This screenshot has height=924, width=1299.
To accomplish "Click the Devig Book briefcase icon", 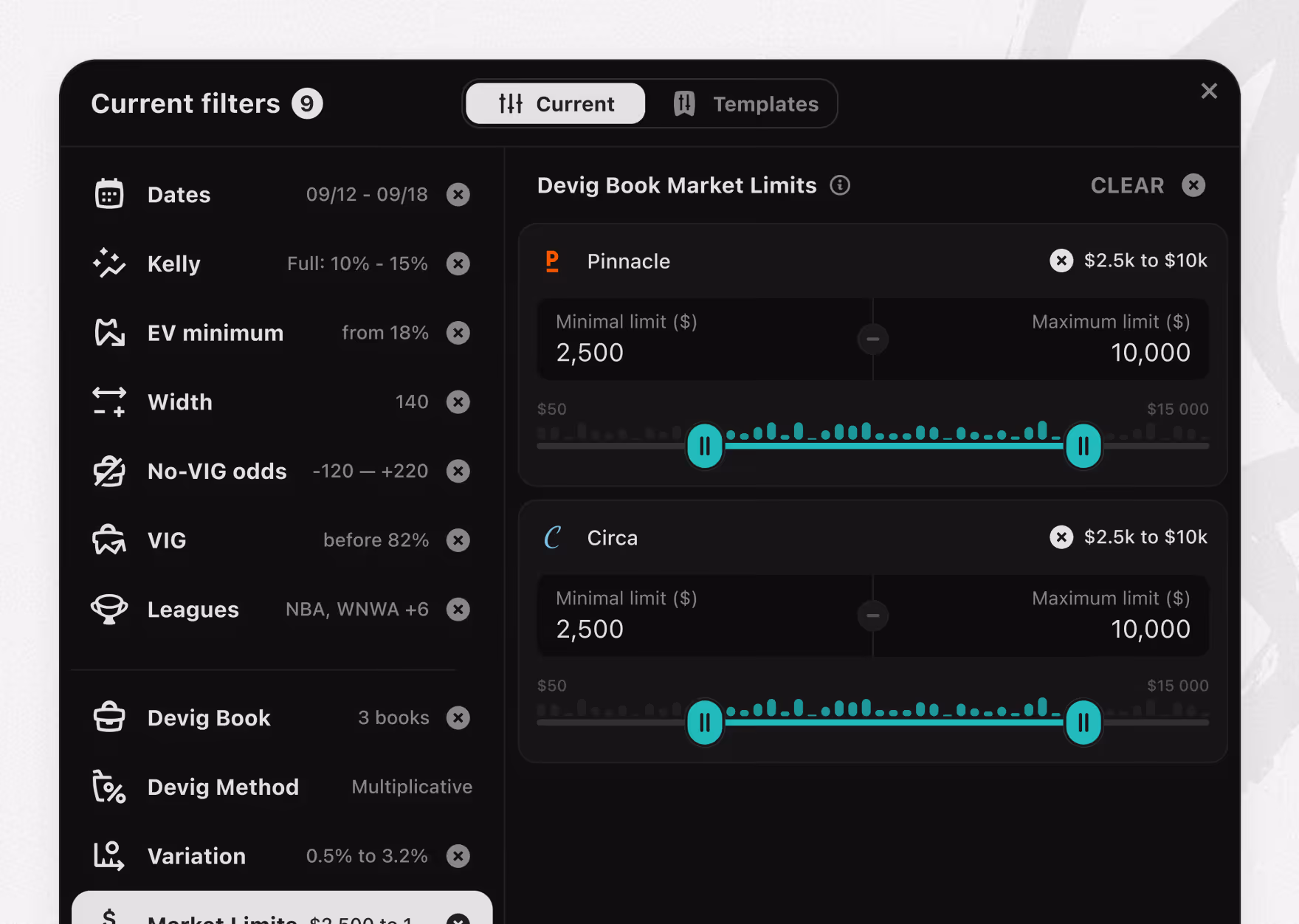I will click(x=109, y=717).
